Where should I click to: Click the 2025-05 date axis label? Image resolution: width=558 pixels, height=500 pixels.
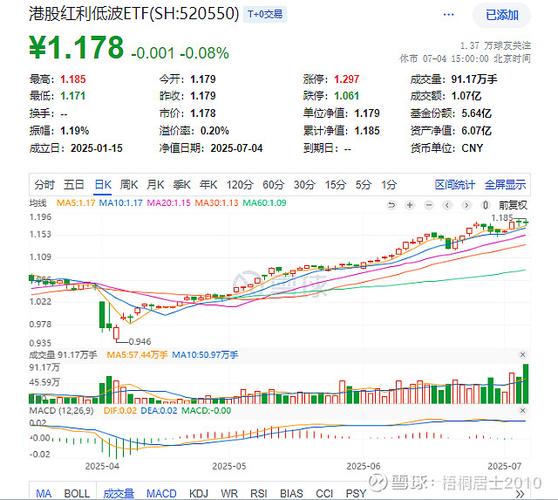point(229,466)
